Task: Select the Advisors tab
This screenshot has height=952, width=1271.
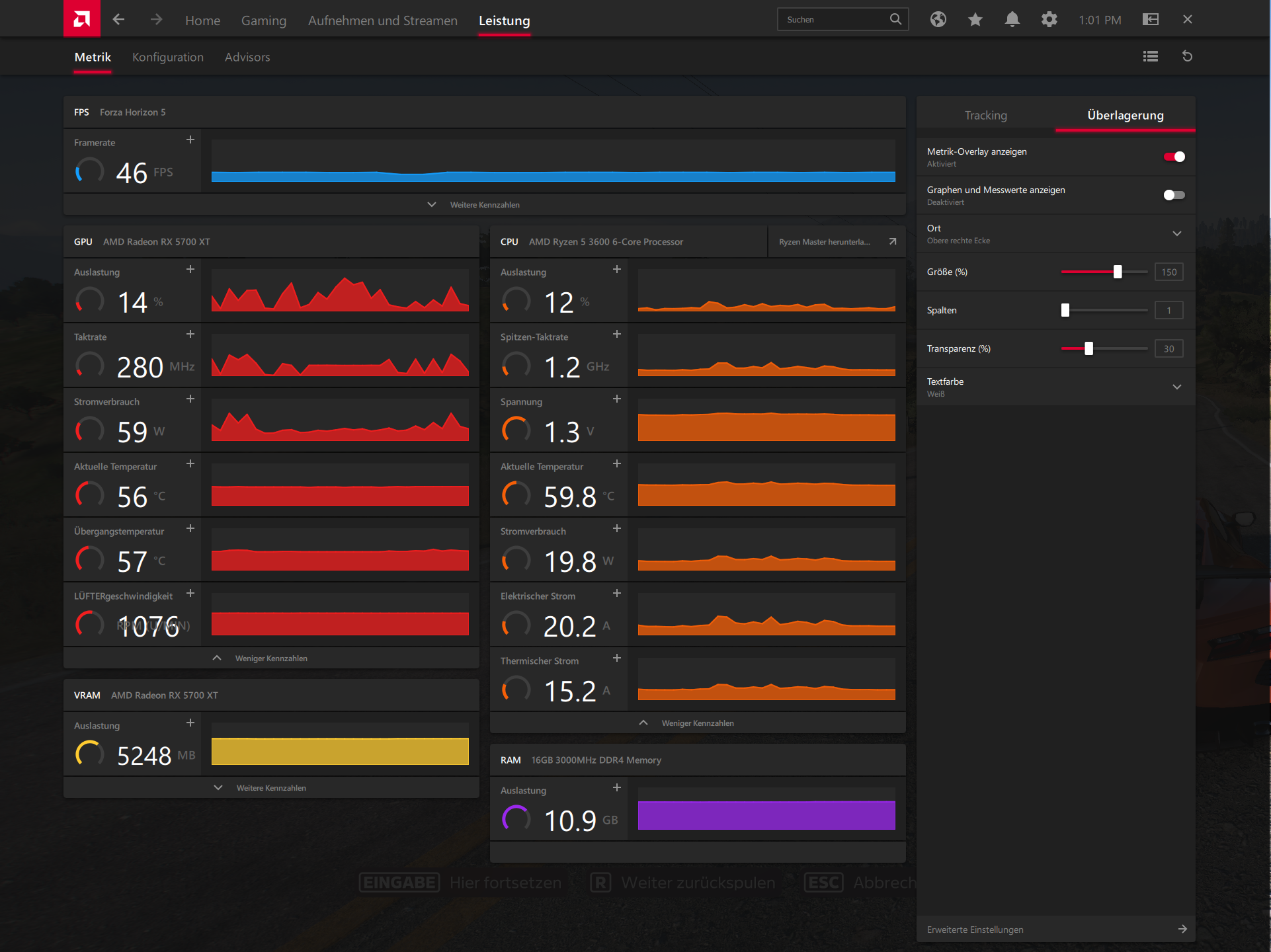Action: point(247,57)
